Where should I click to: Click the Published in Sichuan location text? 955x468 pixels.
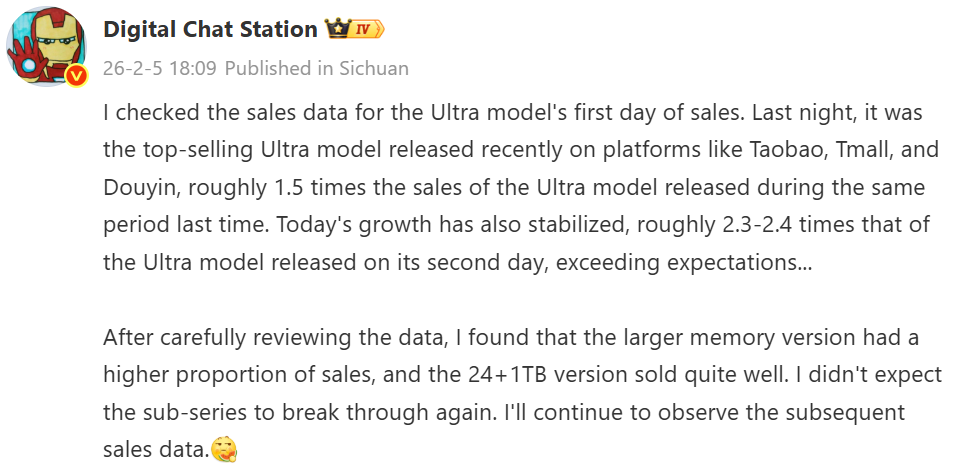(x=316, y=68)
